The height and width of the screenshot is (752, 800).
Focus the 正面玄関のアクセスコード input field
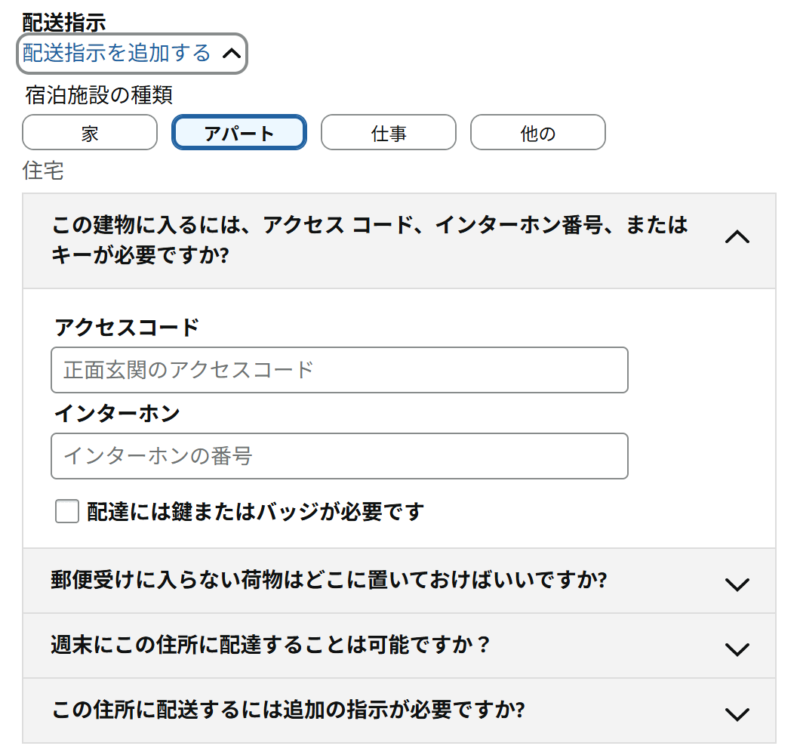[339, 370]
